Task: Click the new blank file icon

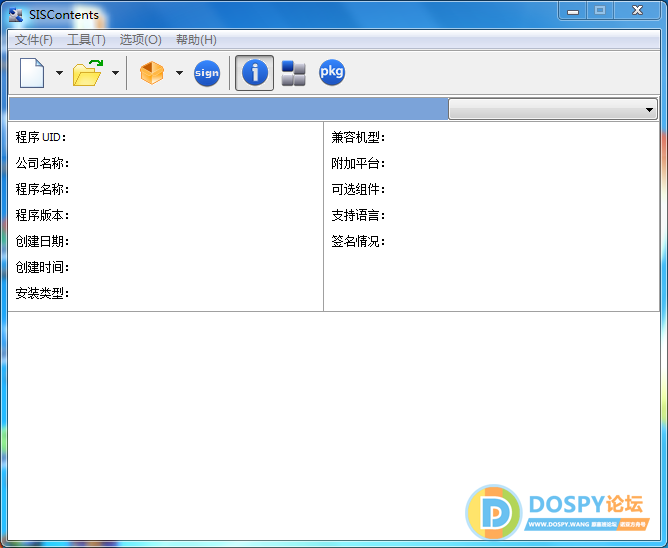Action: (x=32, y=73)
